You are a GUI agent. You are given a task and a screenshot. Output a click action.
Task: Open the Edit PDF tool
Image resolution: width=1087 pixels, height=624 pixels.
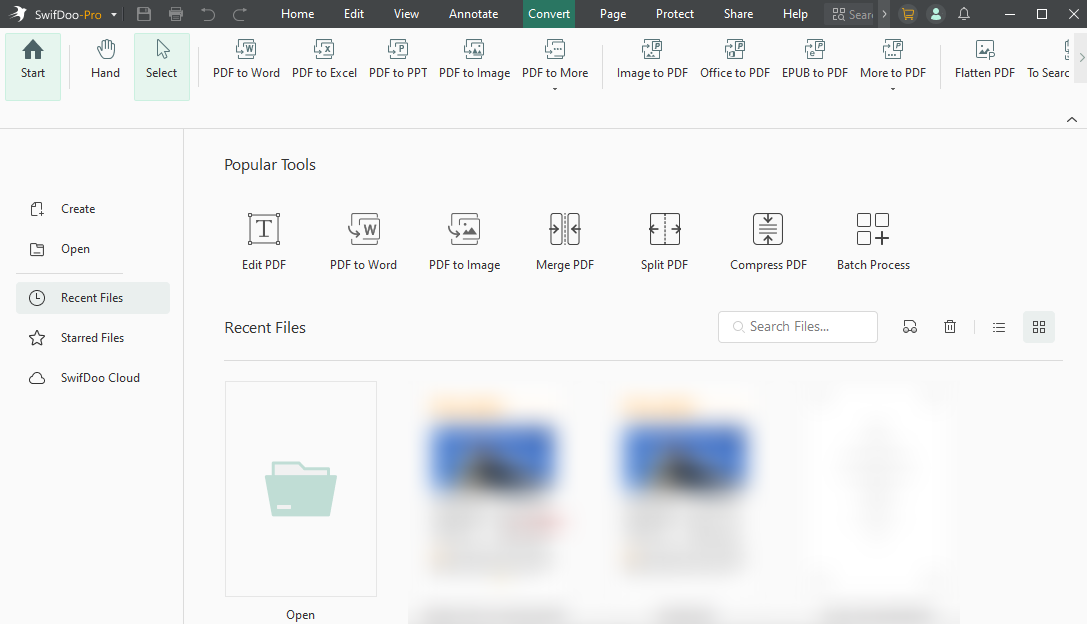263,240
